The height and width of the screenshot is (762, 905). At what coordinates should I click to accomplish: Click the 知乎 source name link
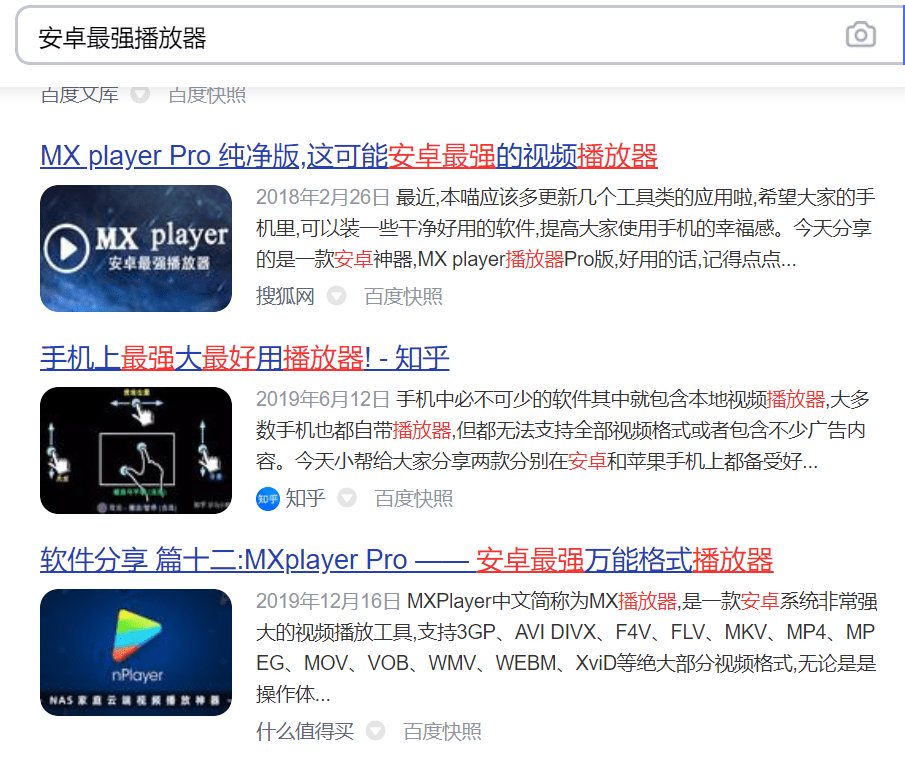click(305, 498)
